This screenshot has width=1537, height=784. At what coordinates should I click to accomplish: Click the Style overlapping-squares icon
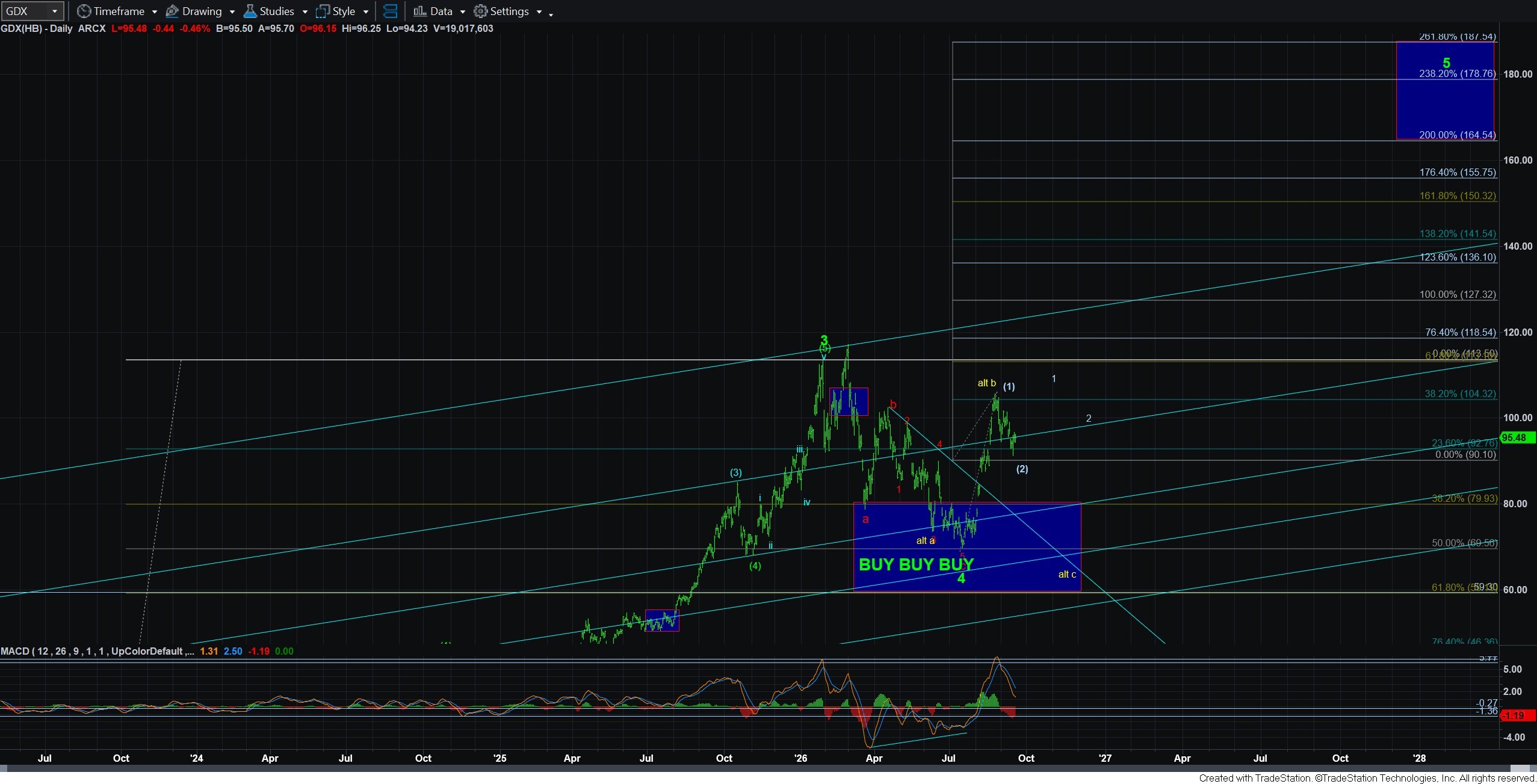click(x=323, y=11)
